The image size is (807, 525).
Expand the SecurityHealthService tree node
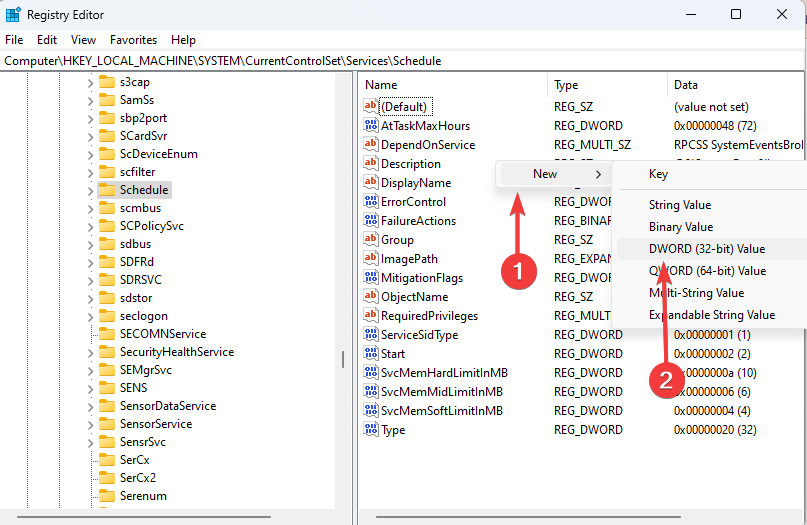coord(90,353)
